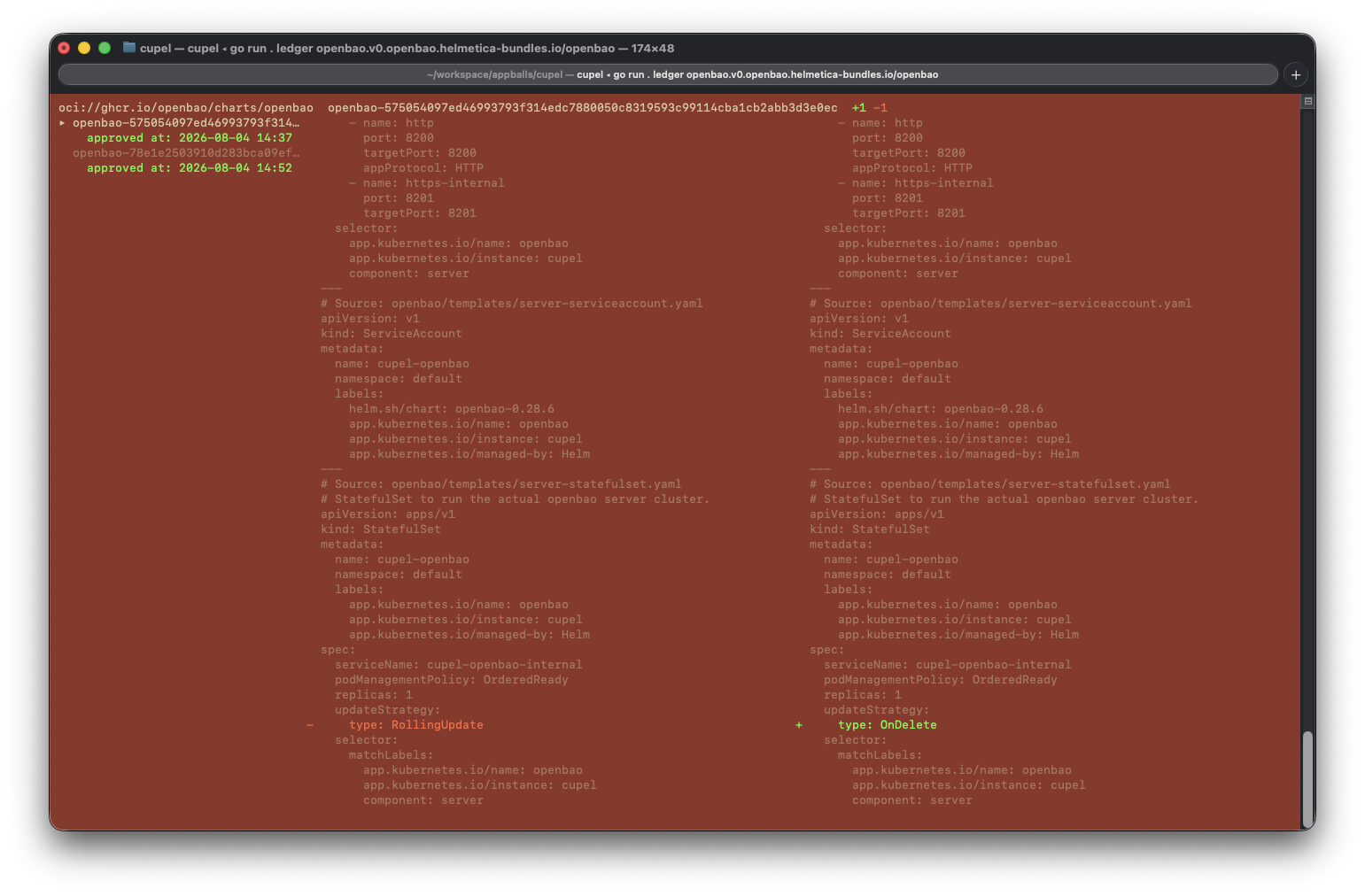Screen dimensions: 1365x896
Task: Click the red '-1' deletions count
Action: point(880,108)
